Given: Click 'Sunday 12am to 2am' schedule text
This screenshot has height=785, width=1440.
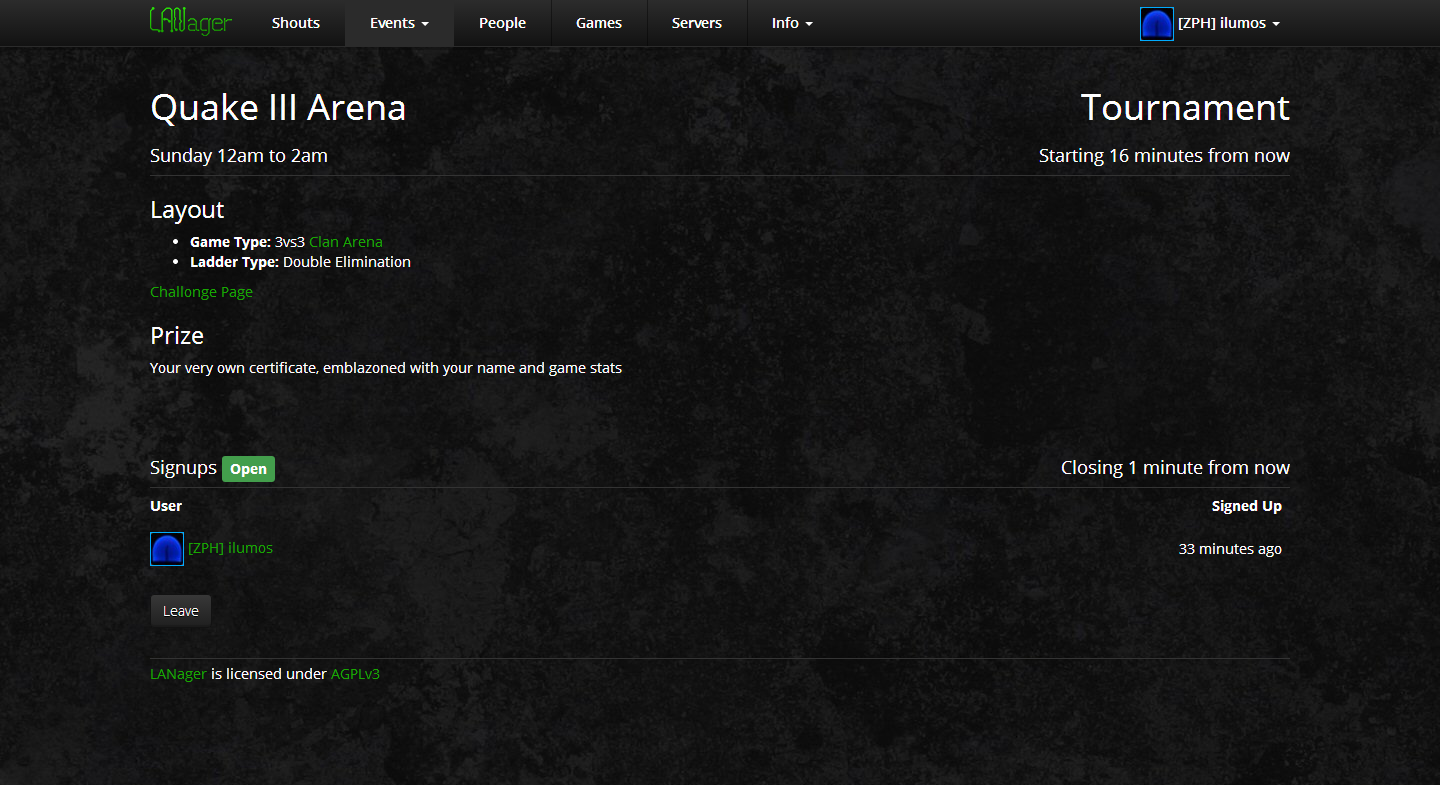Looking at the screenshot, I should (239, 156).
